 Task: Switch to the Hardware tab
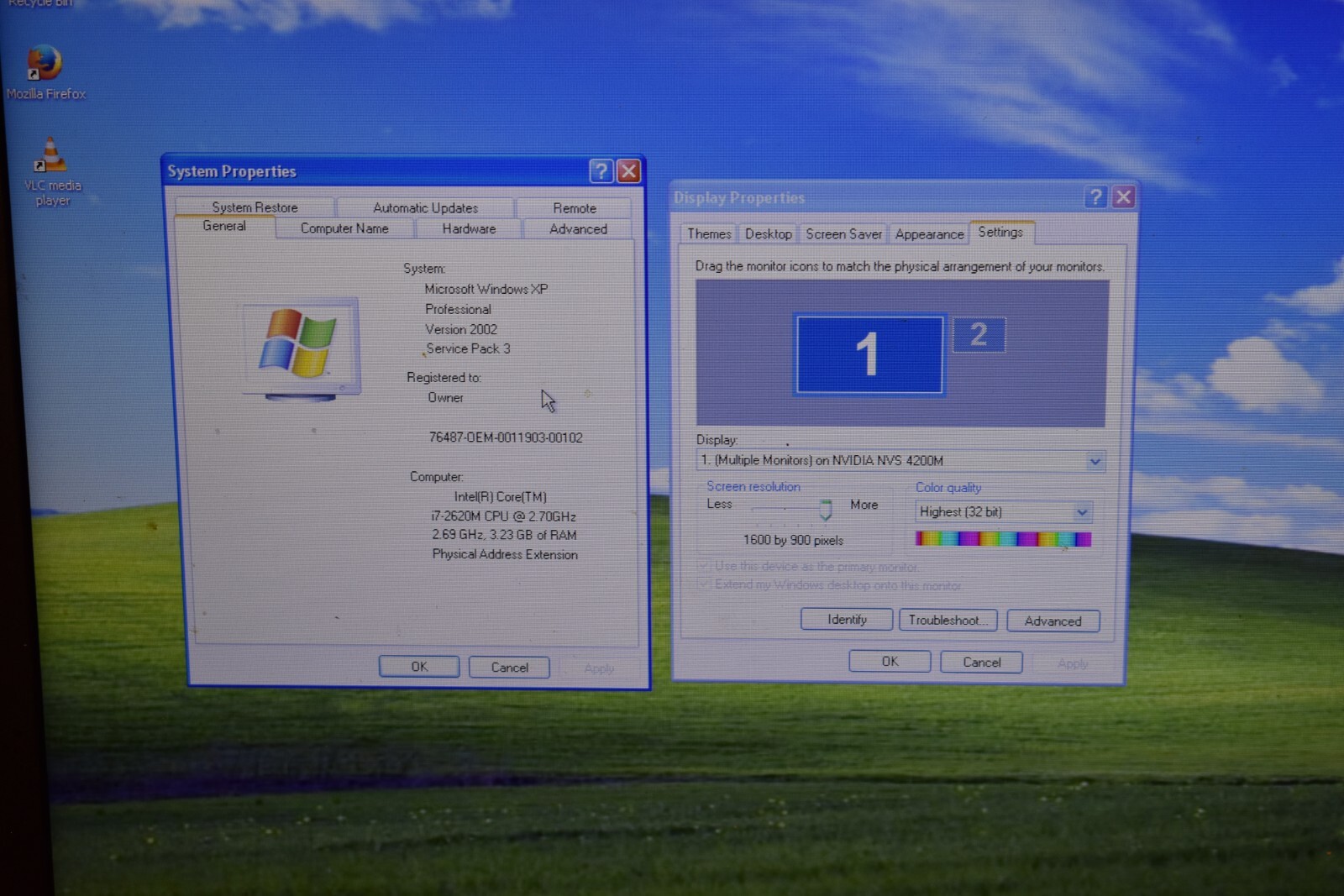click(469, 228)
